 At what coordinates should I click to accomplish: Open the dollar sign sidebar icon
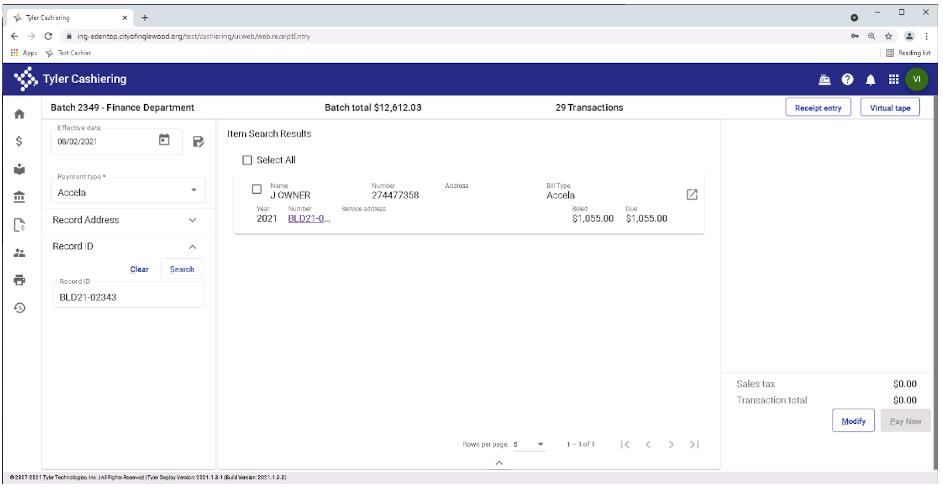[x=19, y=141]
